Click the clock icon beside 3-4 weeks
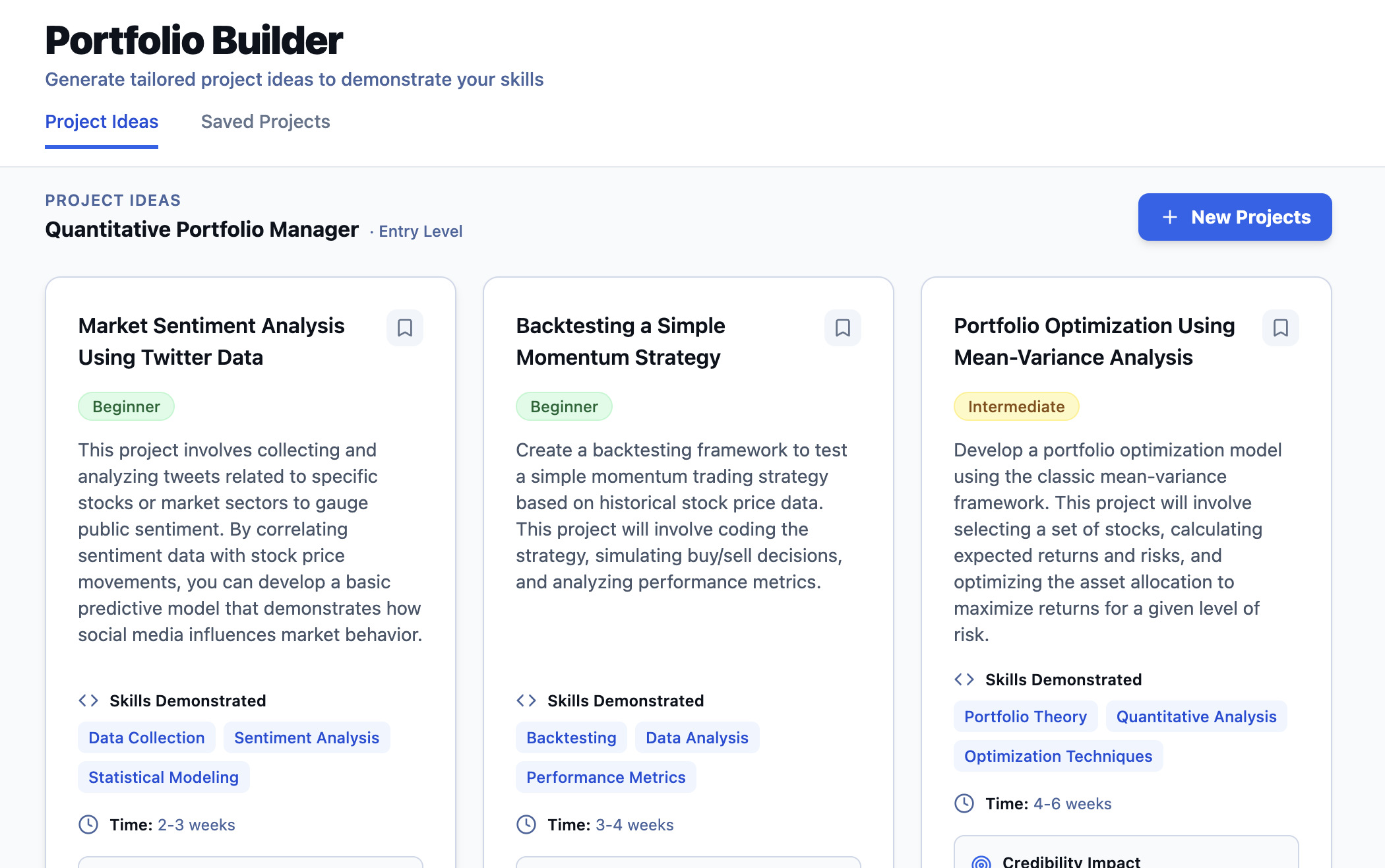This screenshot has height=868, width=1385. coord(526,824)
